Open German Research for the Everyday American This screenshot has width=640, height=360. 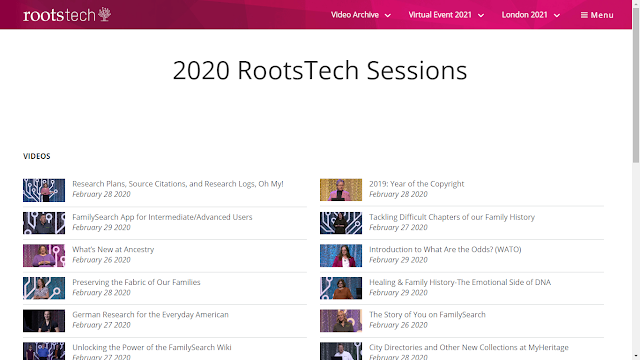150,315
